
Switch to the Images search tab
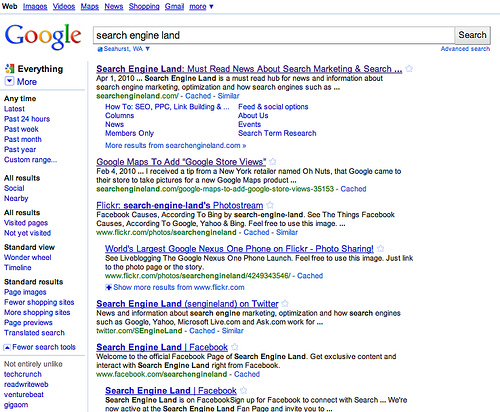[35, 6]
